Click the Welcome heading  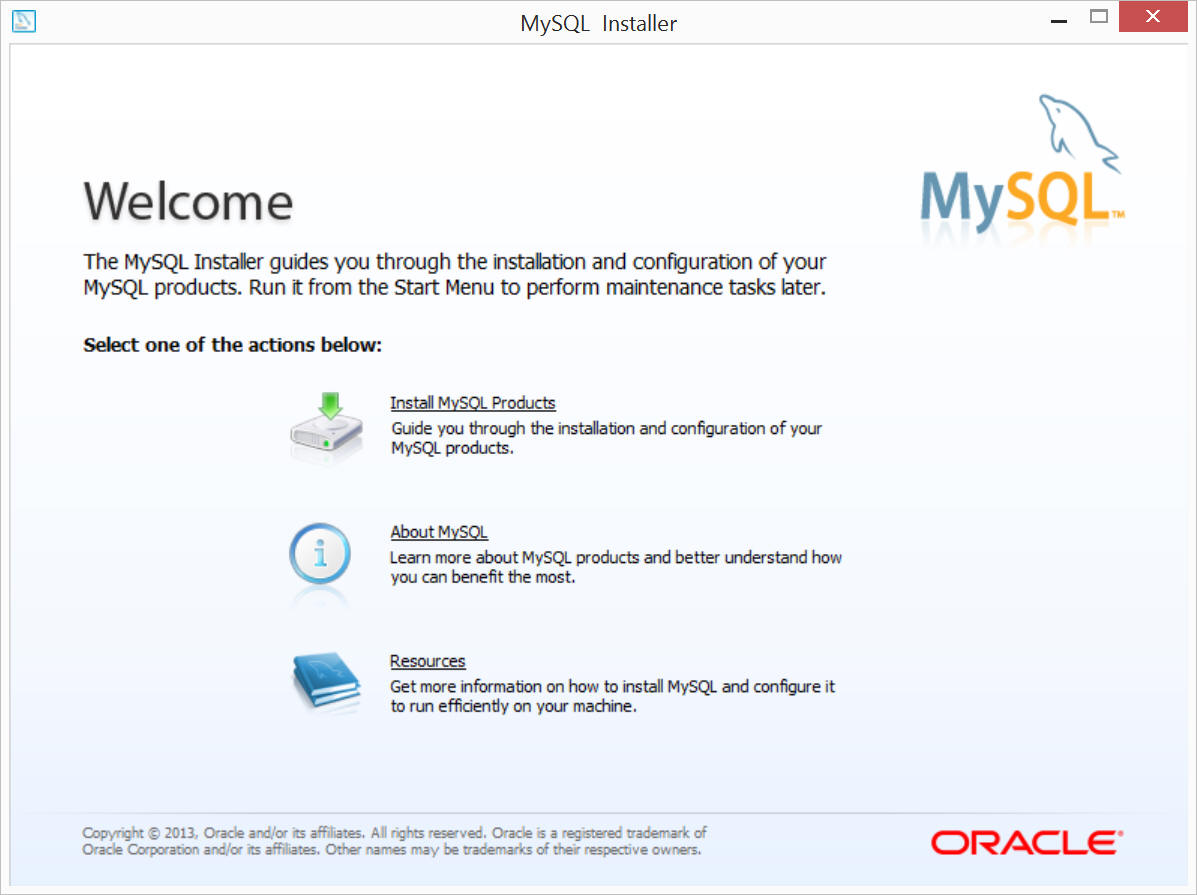pyautogui.click(x=188, y=202)
